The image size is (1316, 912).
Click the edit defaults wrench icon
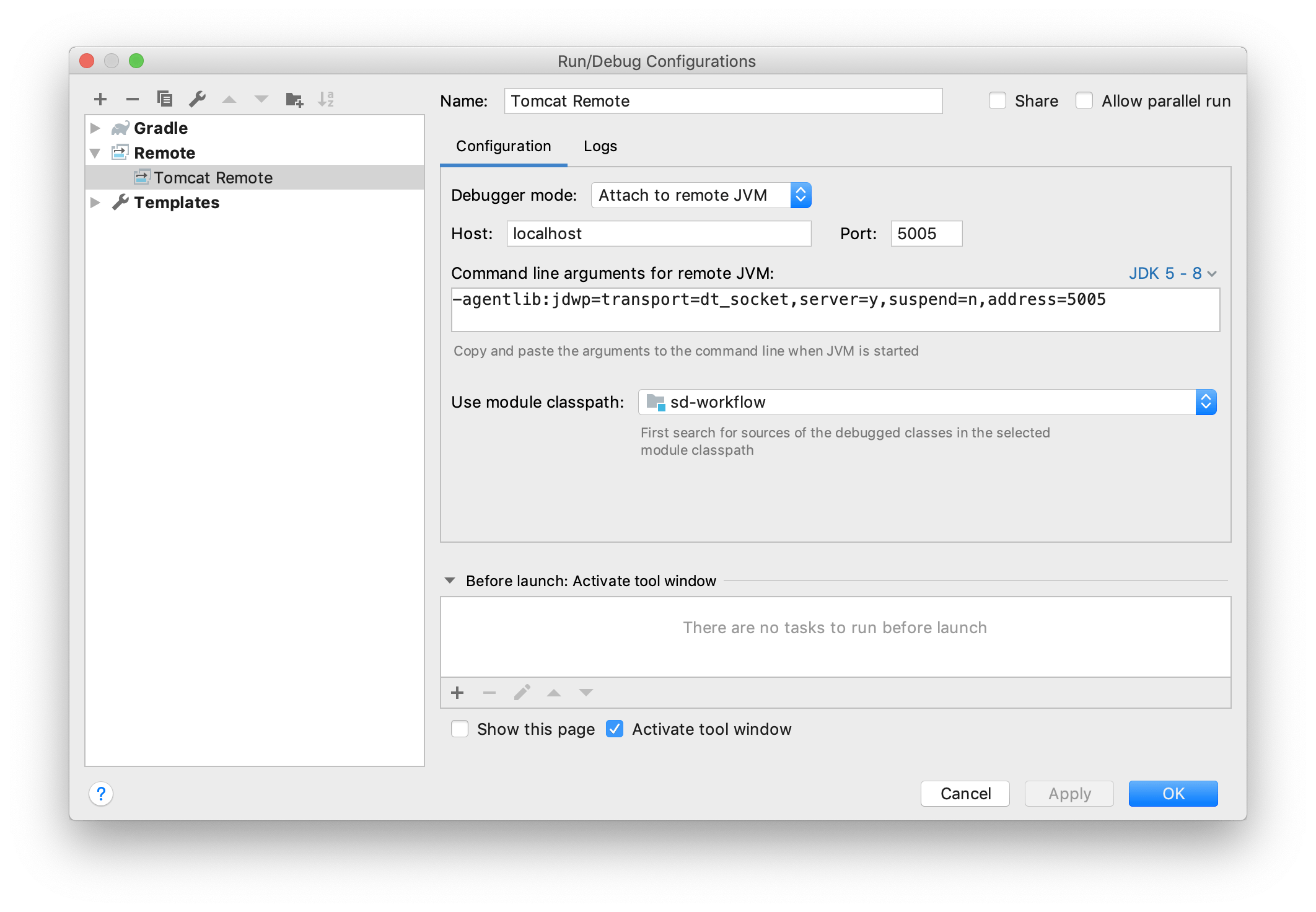click(197, 99)
